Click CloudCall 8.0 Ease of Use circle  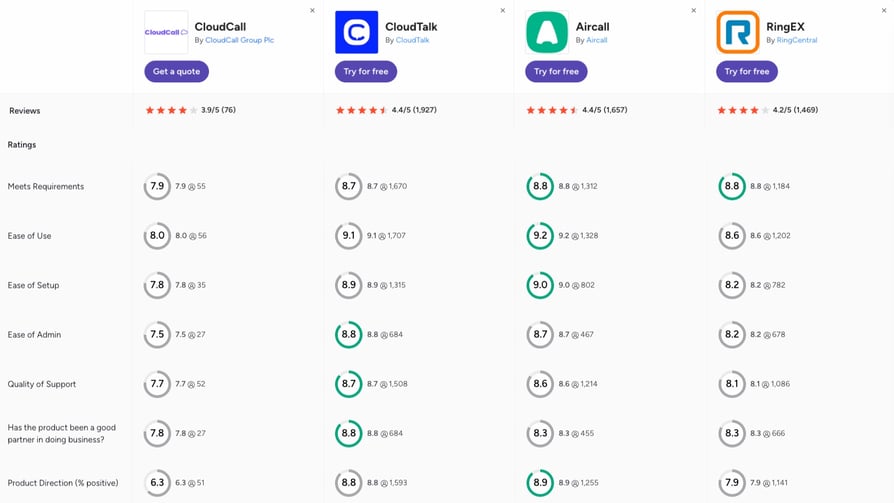[157, 236]
